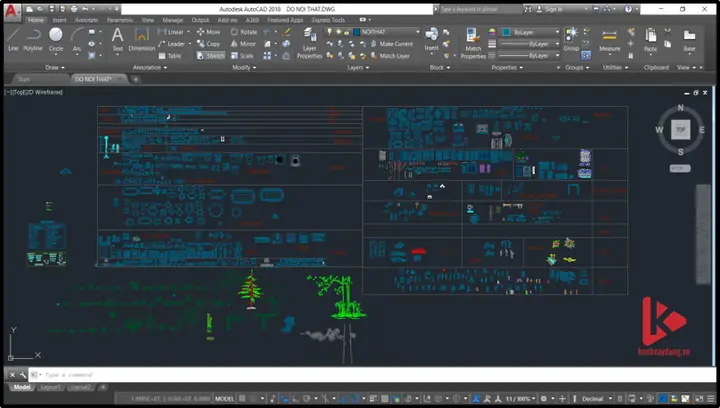Click the TOP face of the ViewCube
This screenshot has height=408, width=720.
tap(681, 129)
